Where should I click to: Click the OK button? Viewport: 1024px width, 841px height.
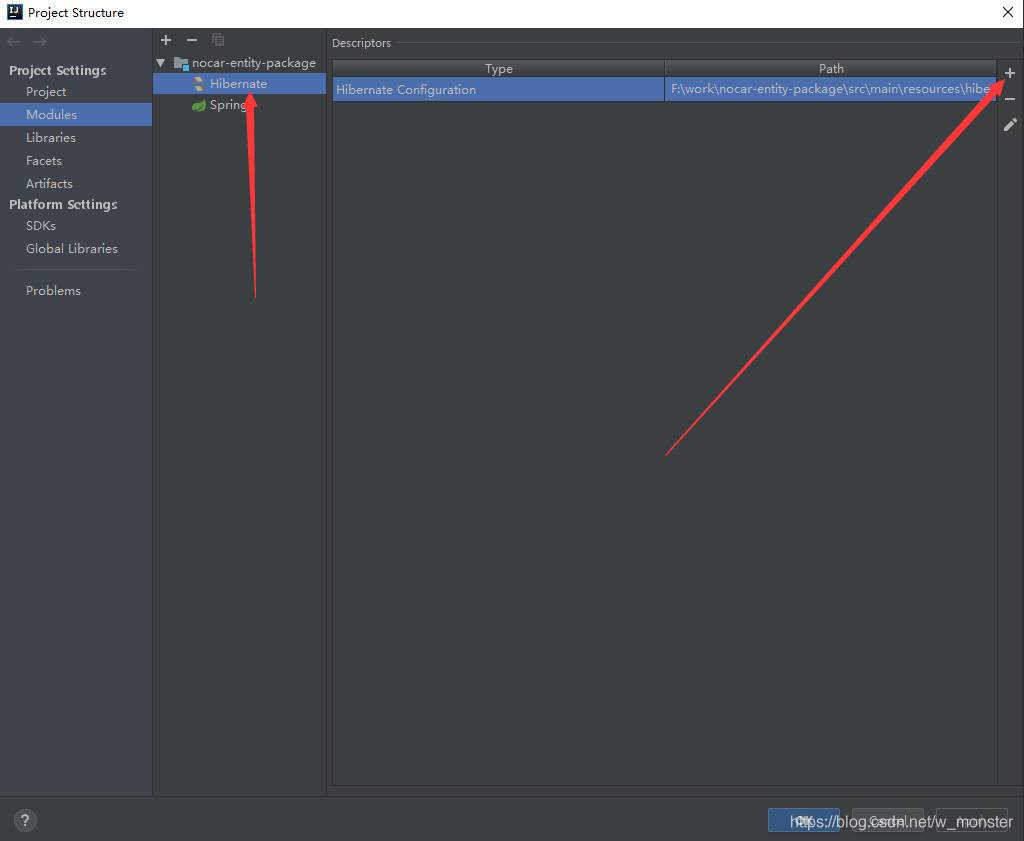pyautogui.click(x=803, y=820)
